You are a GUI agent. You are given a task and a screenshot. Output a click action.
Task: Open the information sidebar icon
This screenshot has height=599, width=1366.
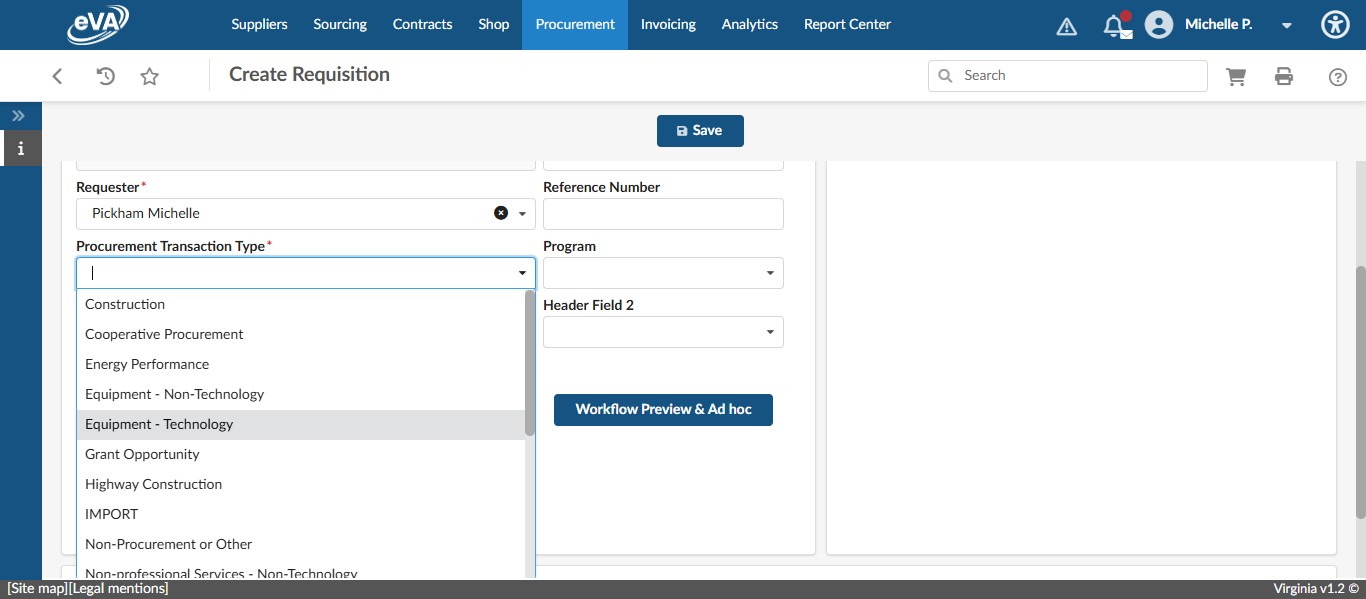(x=21, y=148)
